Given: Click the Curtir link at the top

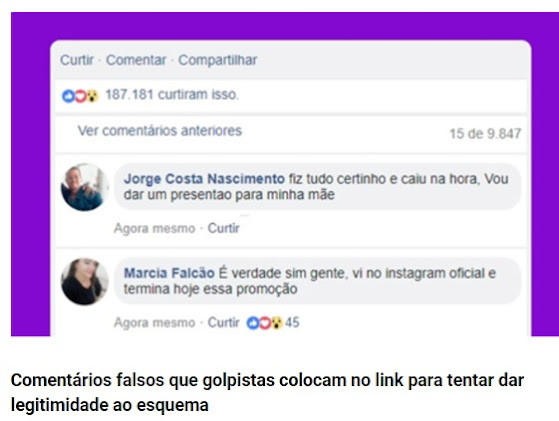Looking at the screenshot, I should click(77, 60).
